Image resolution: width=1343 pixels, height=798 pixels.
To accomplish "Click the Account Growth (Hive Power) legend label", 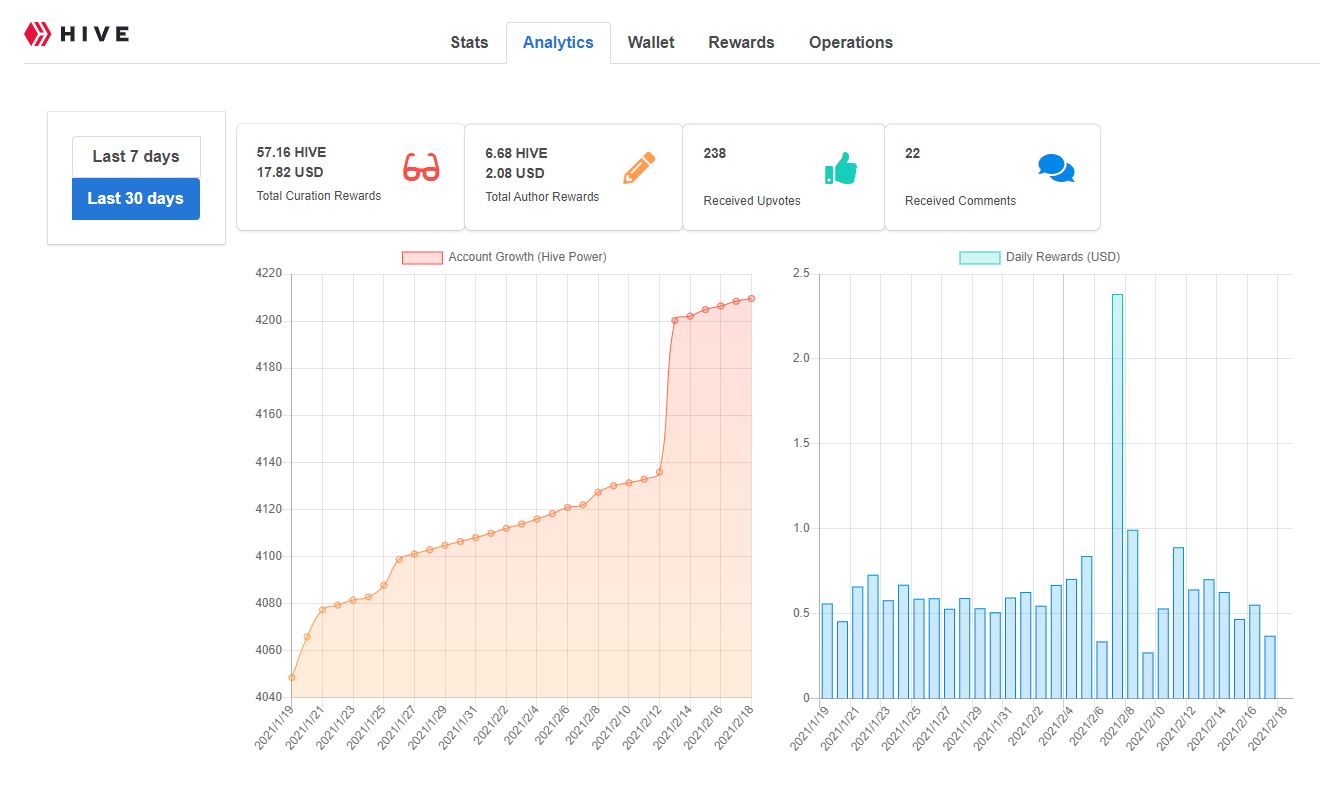I will click(x=527, y=257).
